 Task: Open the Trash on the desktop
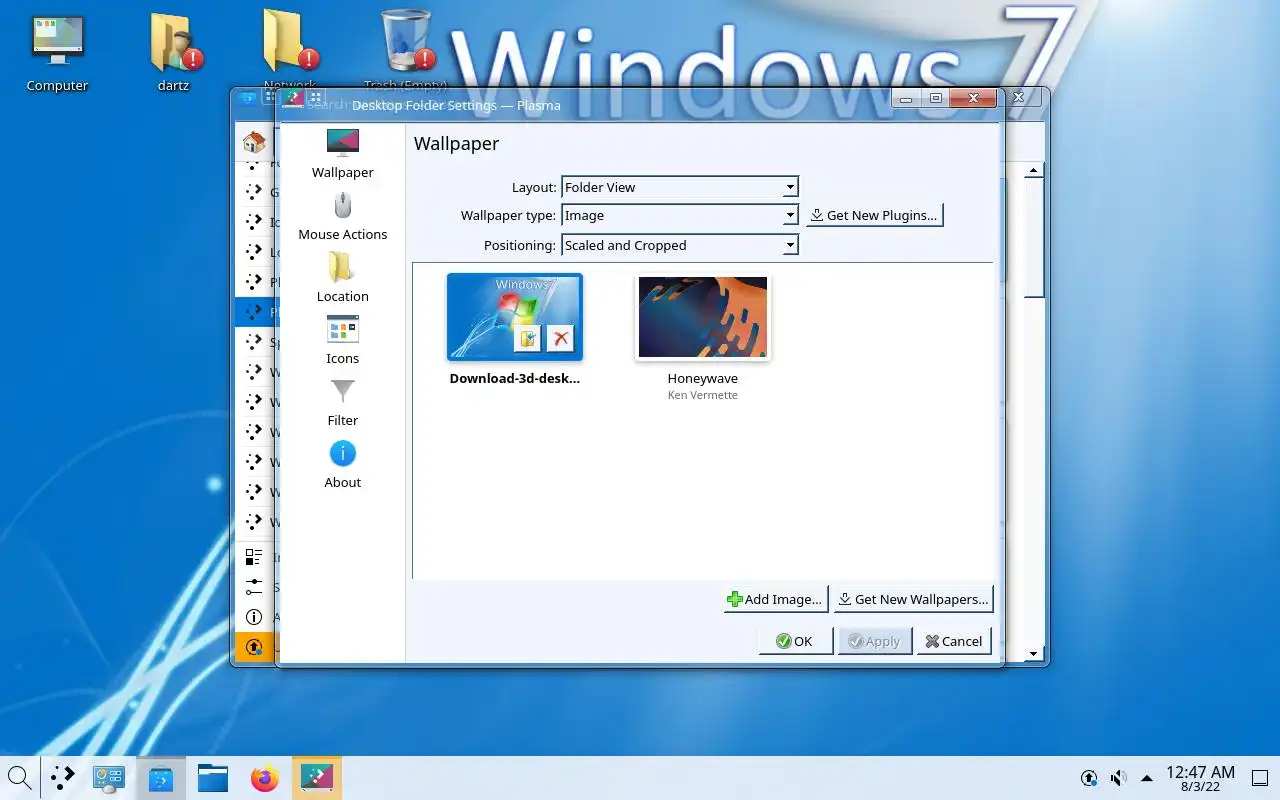406,48
